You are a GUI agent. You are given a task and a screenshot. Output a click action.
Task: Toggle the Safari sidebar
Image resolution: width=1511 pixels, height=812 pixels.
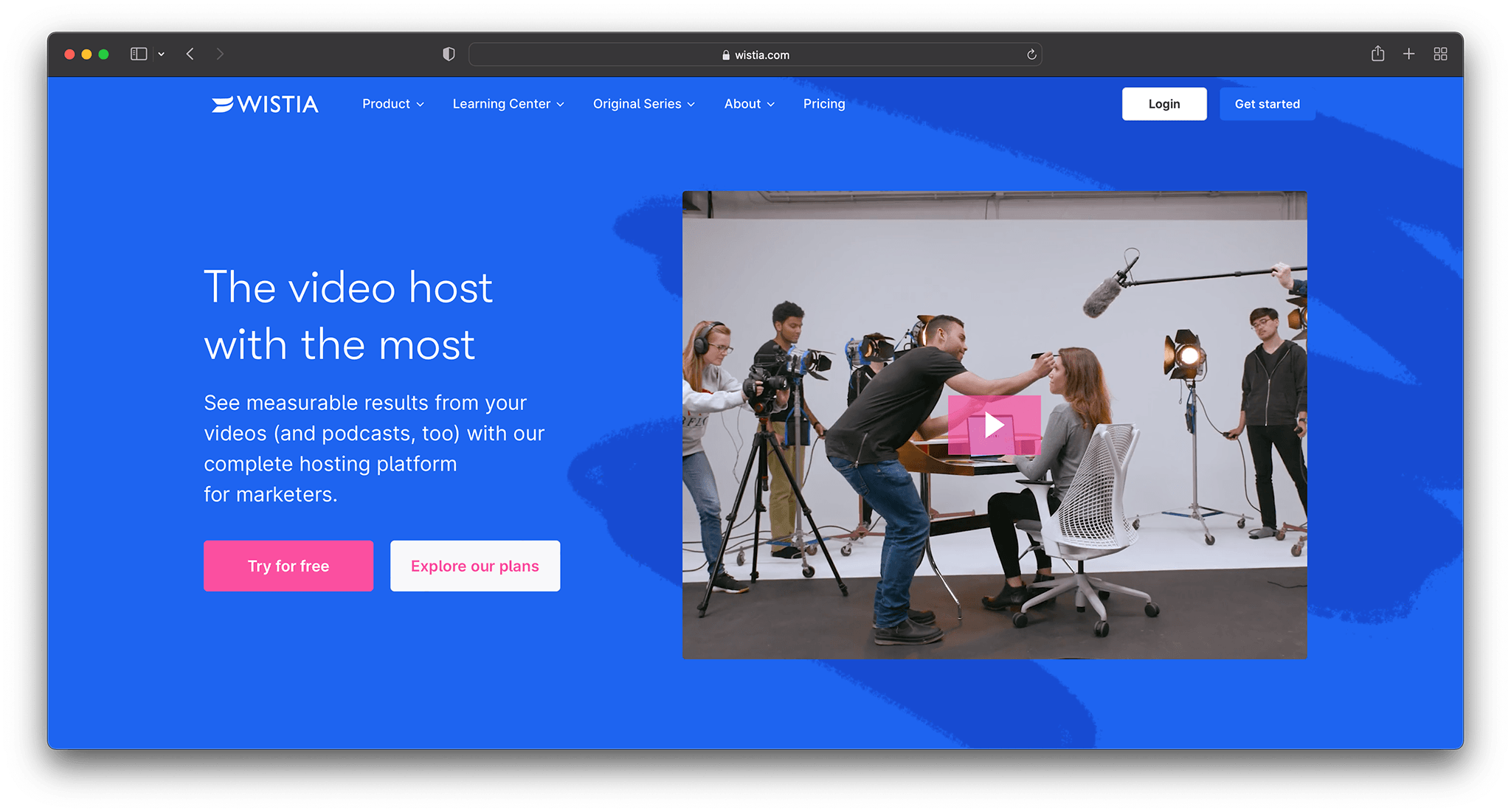(137, 53)
